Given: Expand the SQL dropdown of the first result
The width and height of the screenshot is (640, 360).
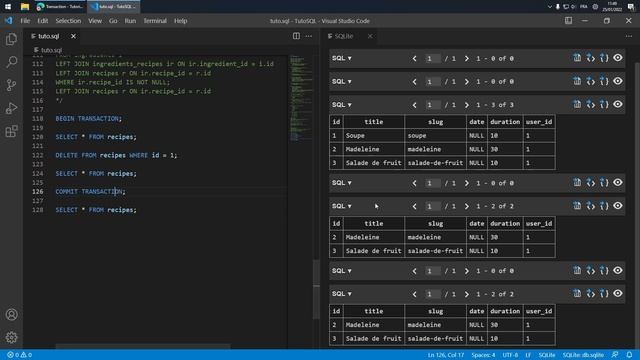Looking at the screenshot, I should 342,58.
